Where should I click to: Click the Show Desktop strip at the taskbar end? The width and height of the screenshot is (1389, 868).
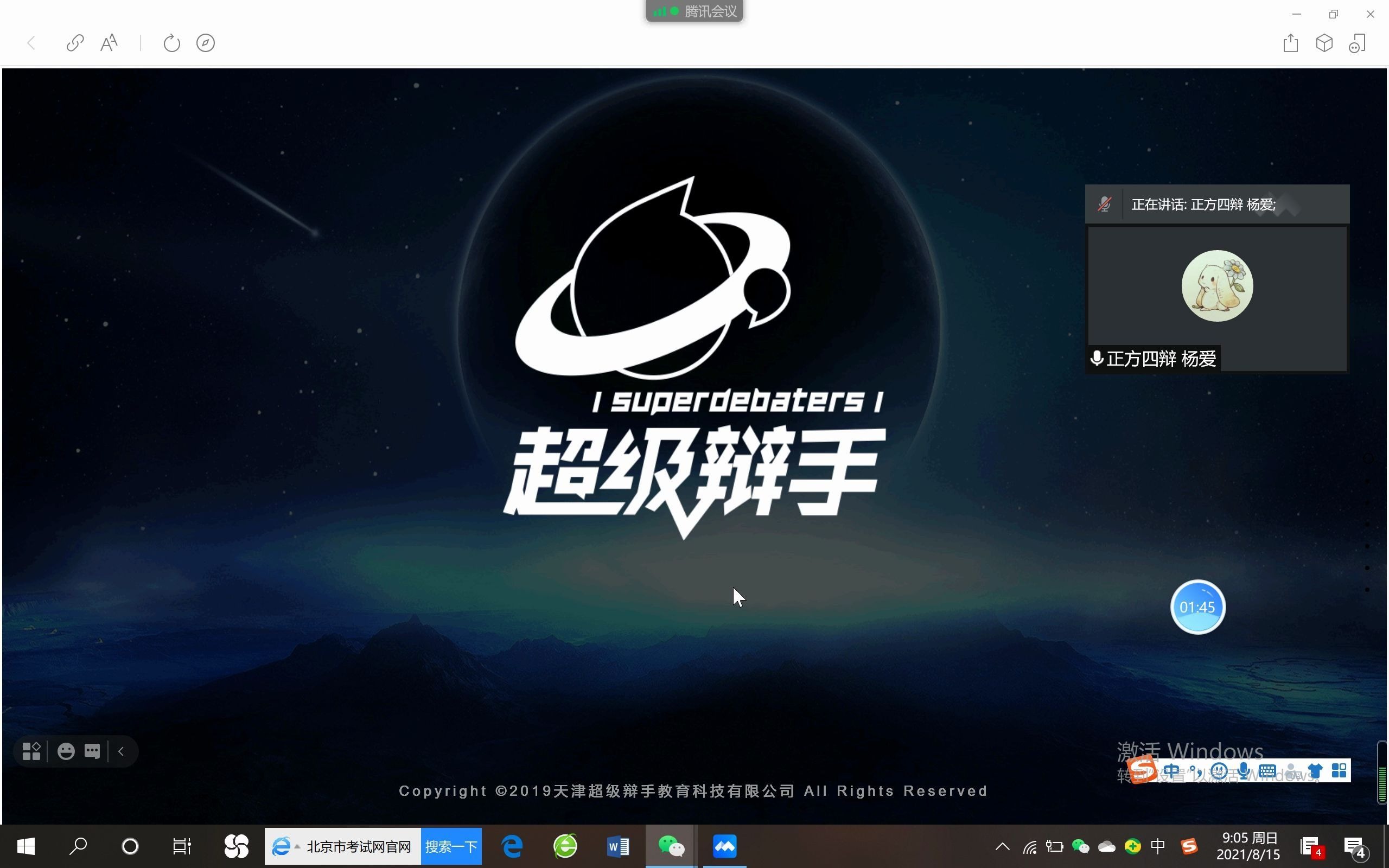tap(1386, 846)
